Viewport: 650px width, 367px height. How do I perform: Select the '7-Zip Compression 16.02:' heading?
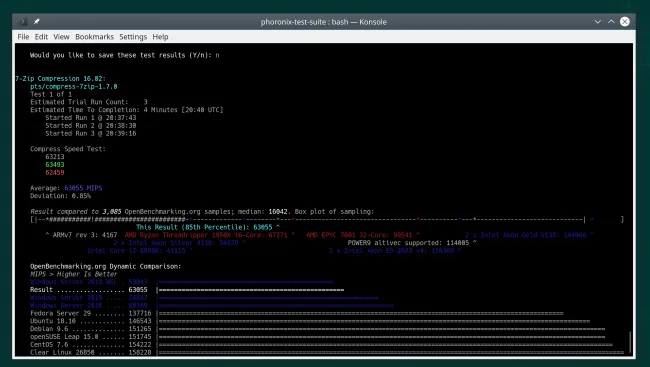pos(61,78)
